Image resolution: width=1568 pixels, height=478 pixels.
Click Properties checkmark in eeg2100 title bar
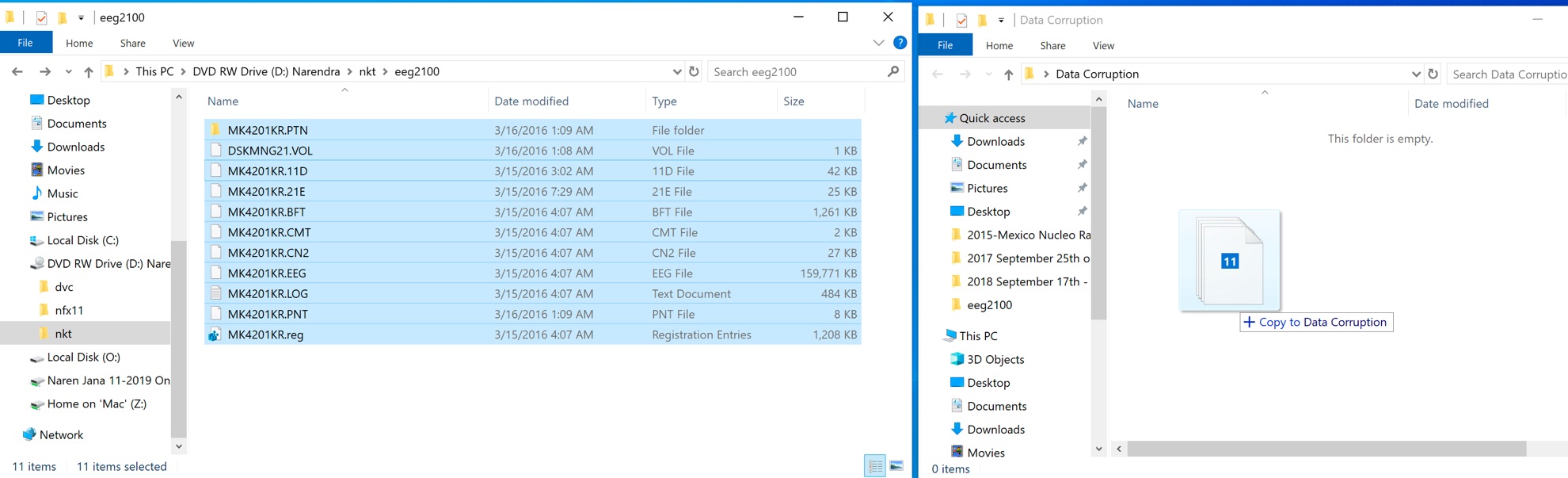(x=41, y=17)
